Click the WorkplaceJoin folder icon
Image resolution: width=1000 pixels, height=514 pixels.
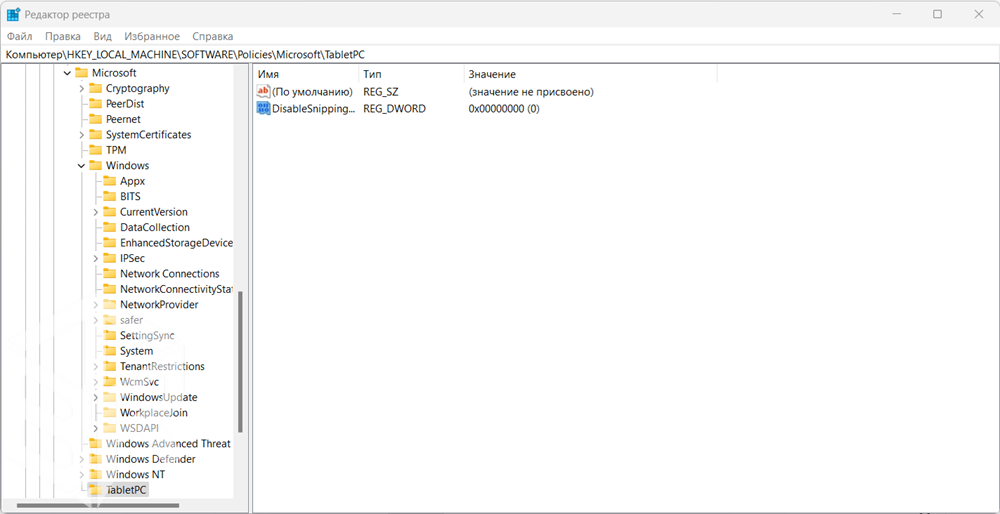coord(109,413)
